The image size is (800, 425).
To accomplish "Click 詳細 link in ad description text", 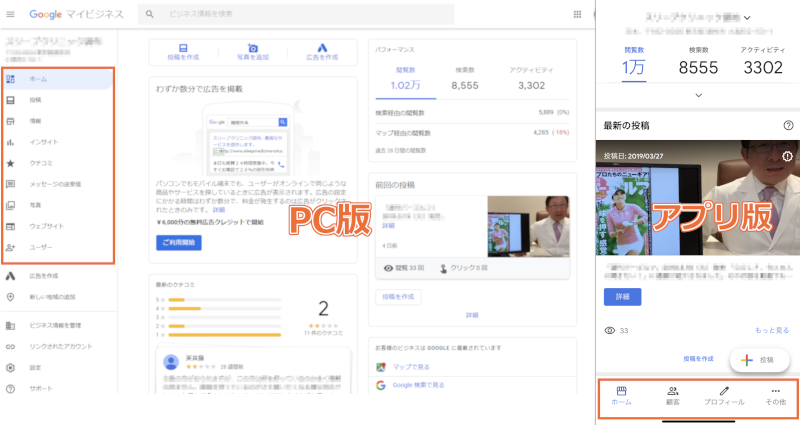I will coord(218,210).
